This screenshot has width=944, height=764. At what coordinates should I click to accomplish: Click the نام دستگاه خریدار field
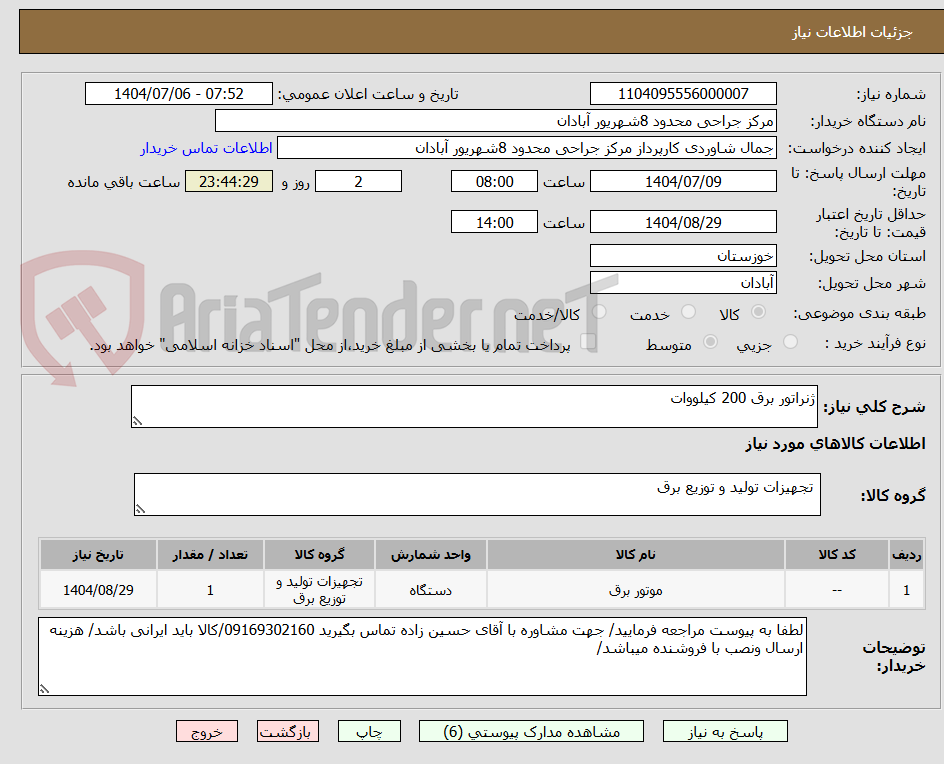(495, 121)
